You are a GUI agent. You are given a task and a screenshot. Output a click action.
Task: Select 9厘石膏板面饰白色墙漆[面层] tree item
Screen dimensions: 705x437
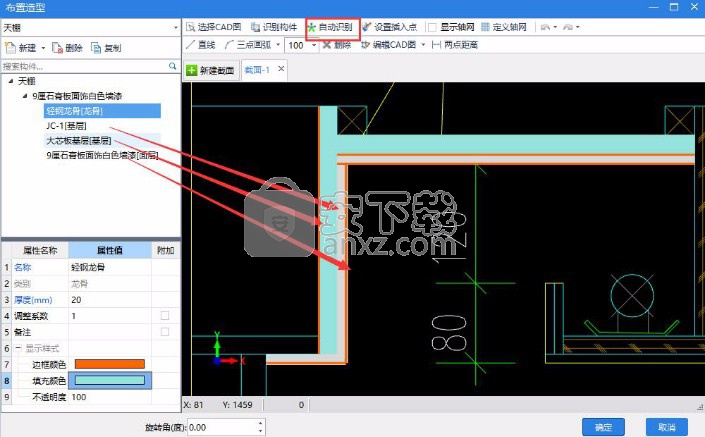coord(102,156)
